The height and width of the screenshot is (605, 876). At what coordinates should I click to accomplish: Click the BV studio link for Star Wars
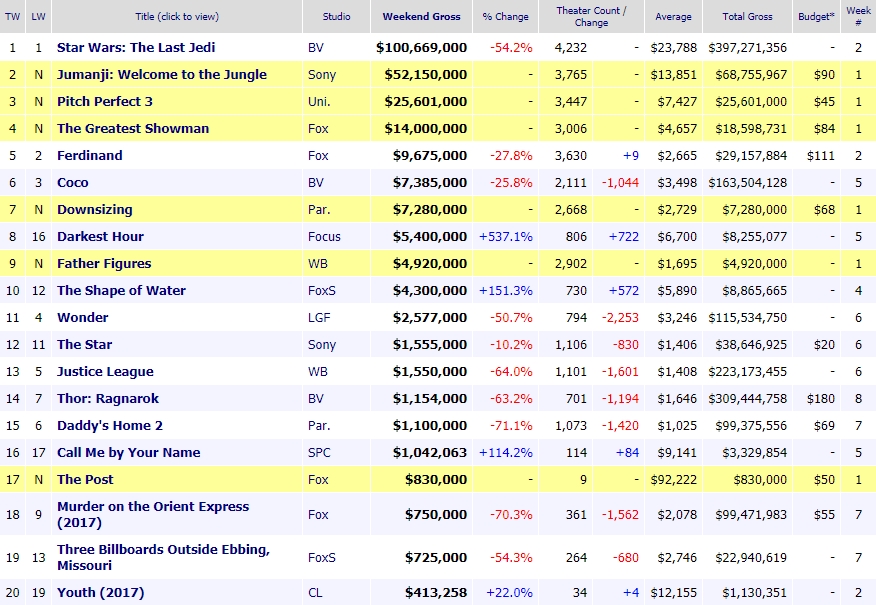[316, 47]
